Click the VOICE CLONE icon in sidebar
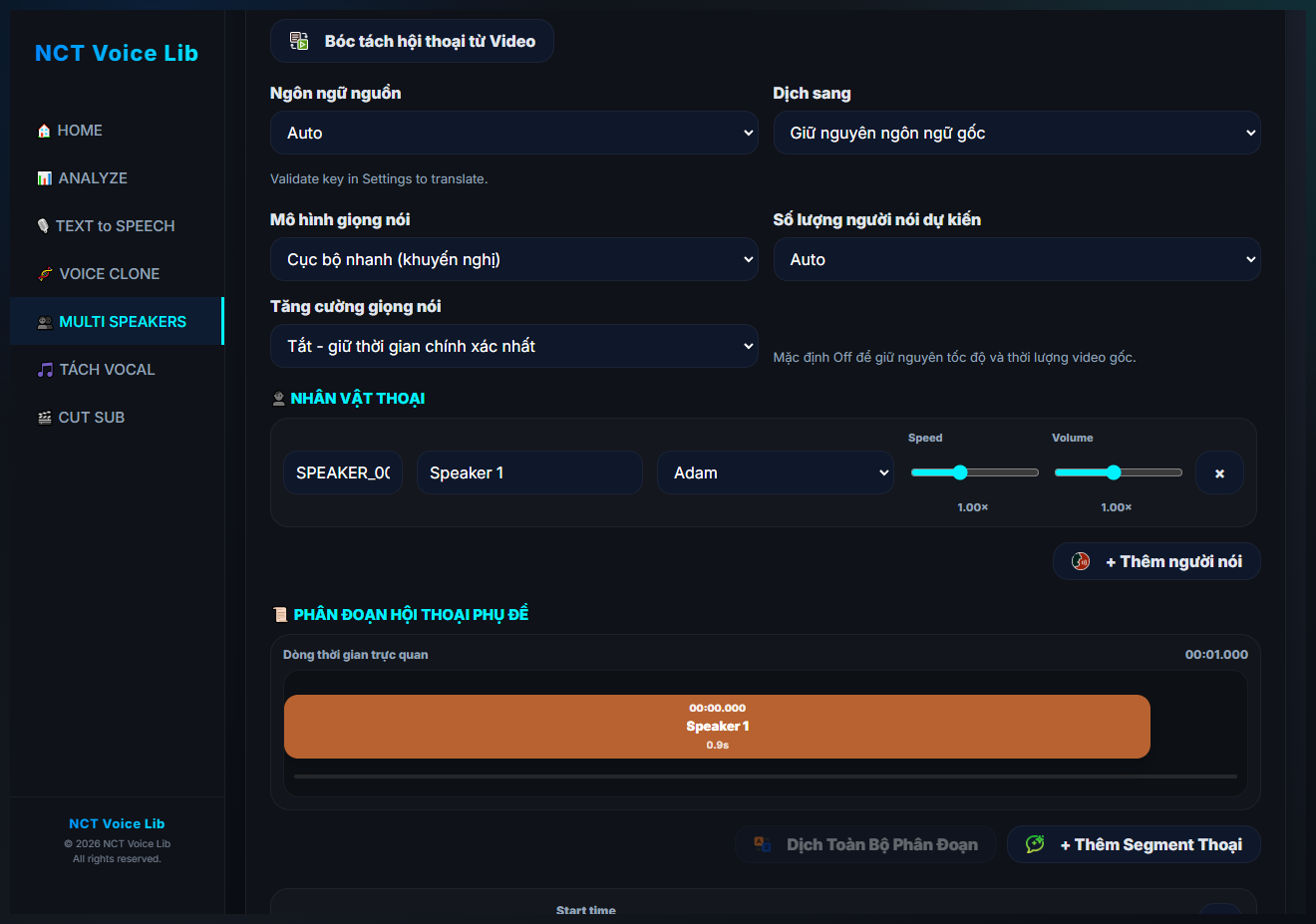The image size is (1316, 924). (45, 274)
